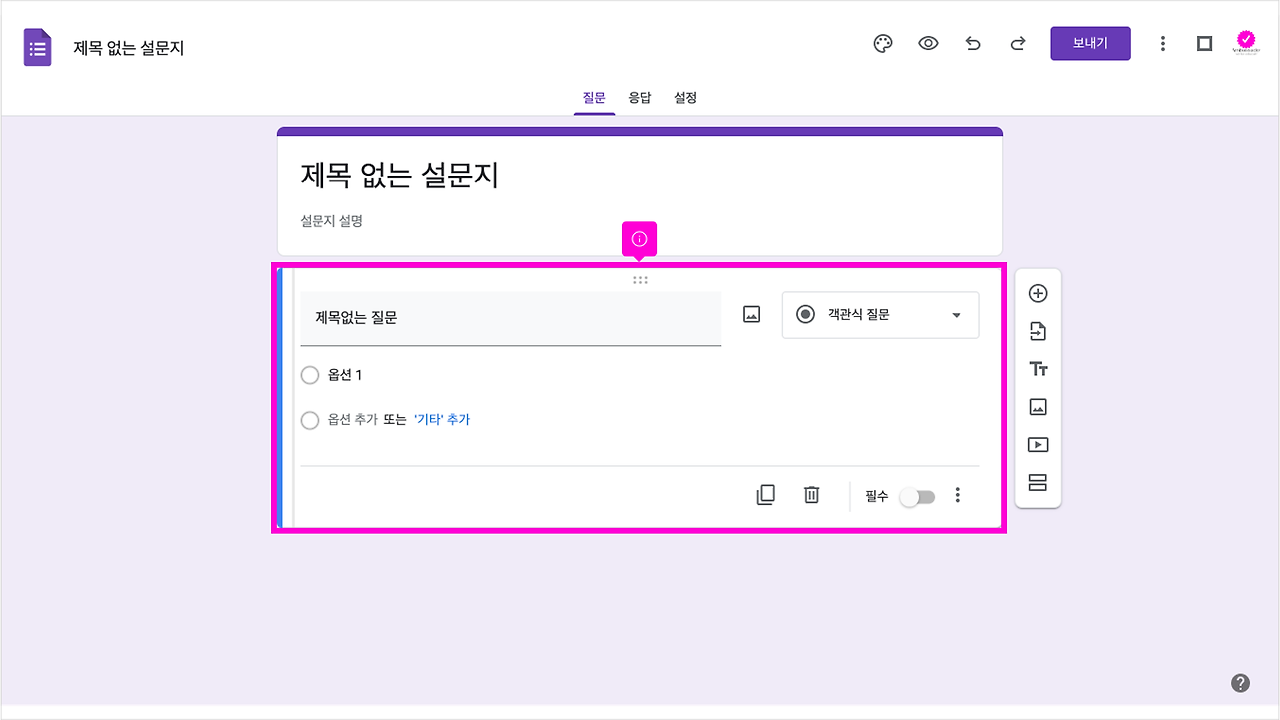This screenshot has height=720, width=1280.
Task: Preview the form with the eye icon
Action: tap(928, 43)
